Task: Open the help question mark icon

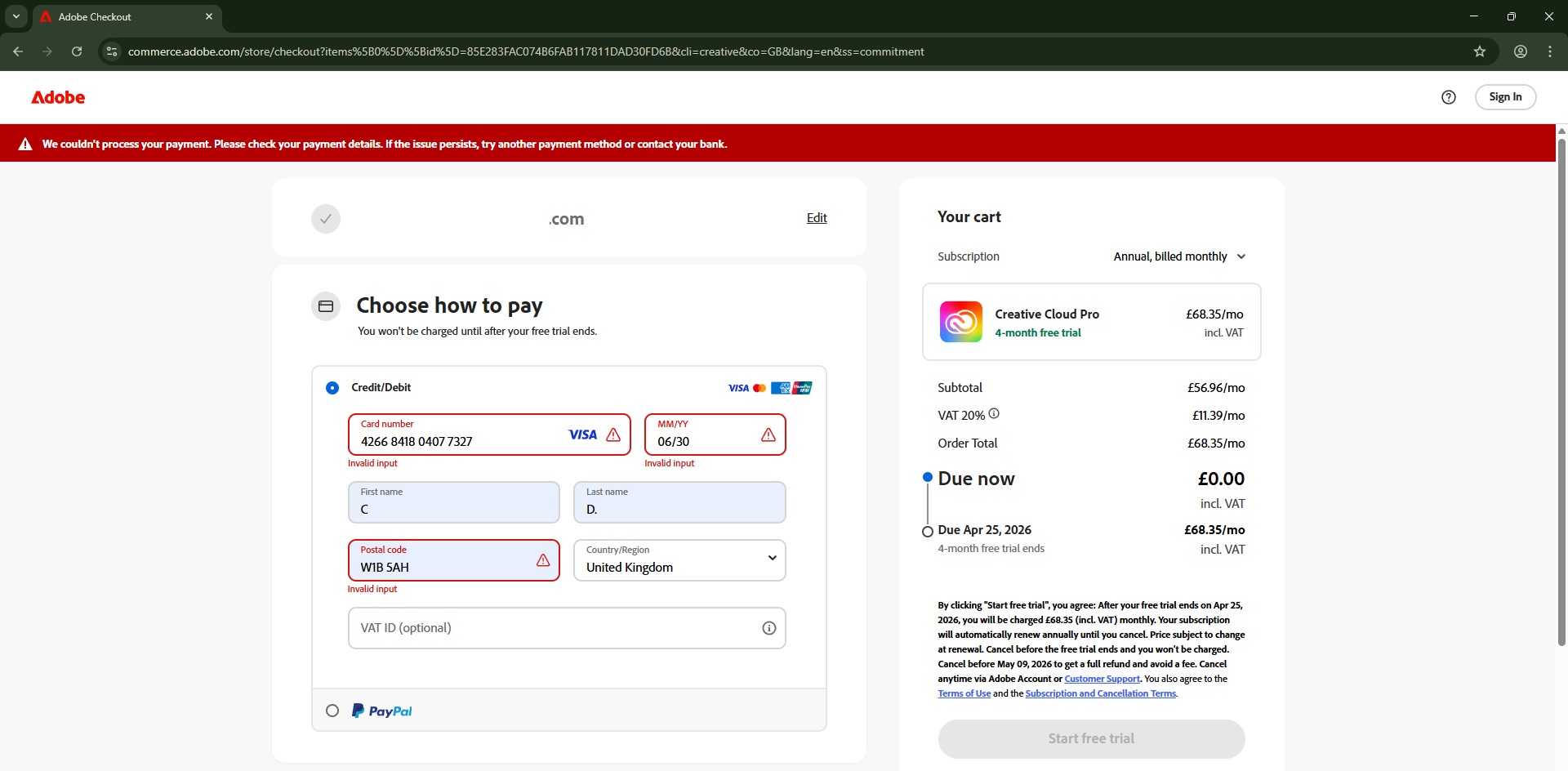Action: tap(1448, 97)
